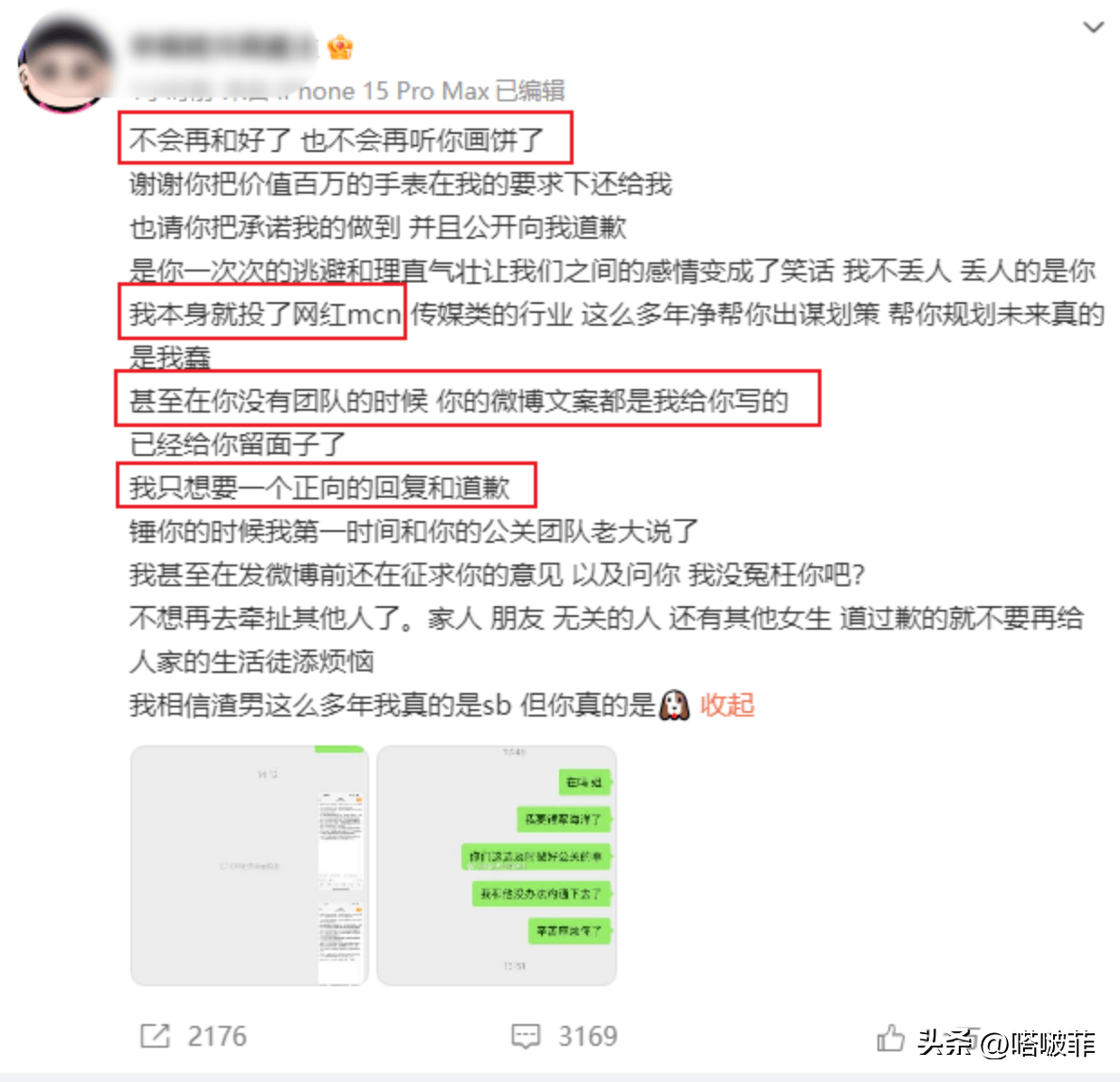Click the 已编辑 edited label

point(530,90)
